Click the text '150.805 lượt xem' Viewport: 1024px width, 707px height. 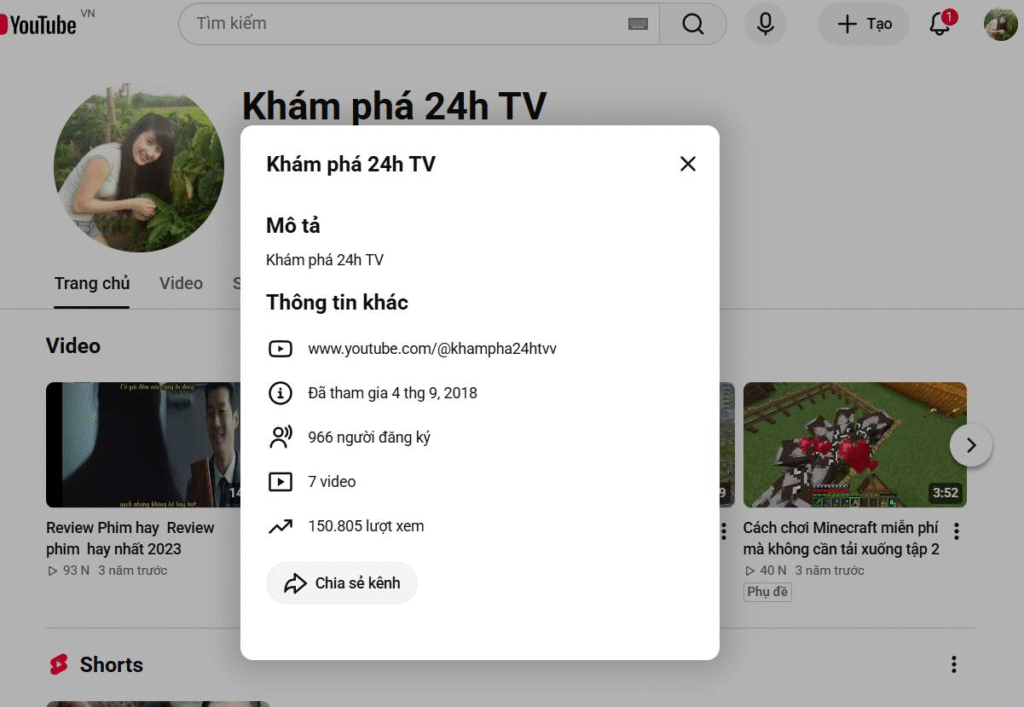pos(366,526)
